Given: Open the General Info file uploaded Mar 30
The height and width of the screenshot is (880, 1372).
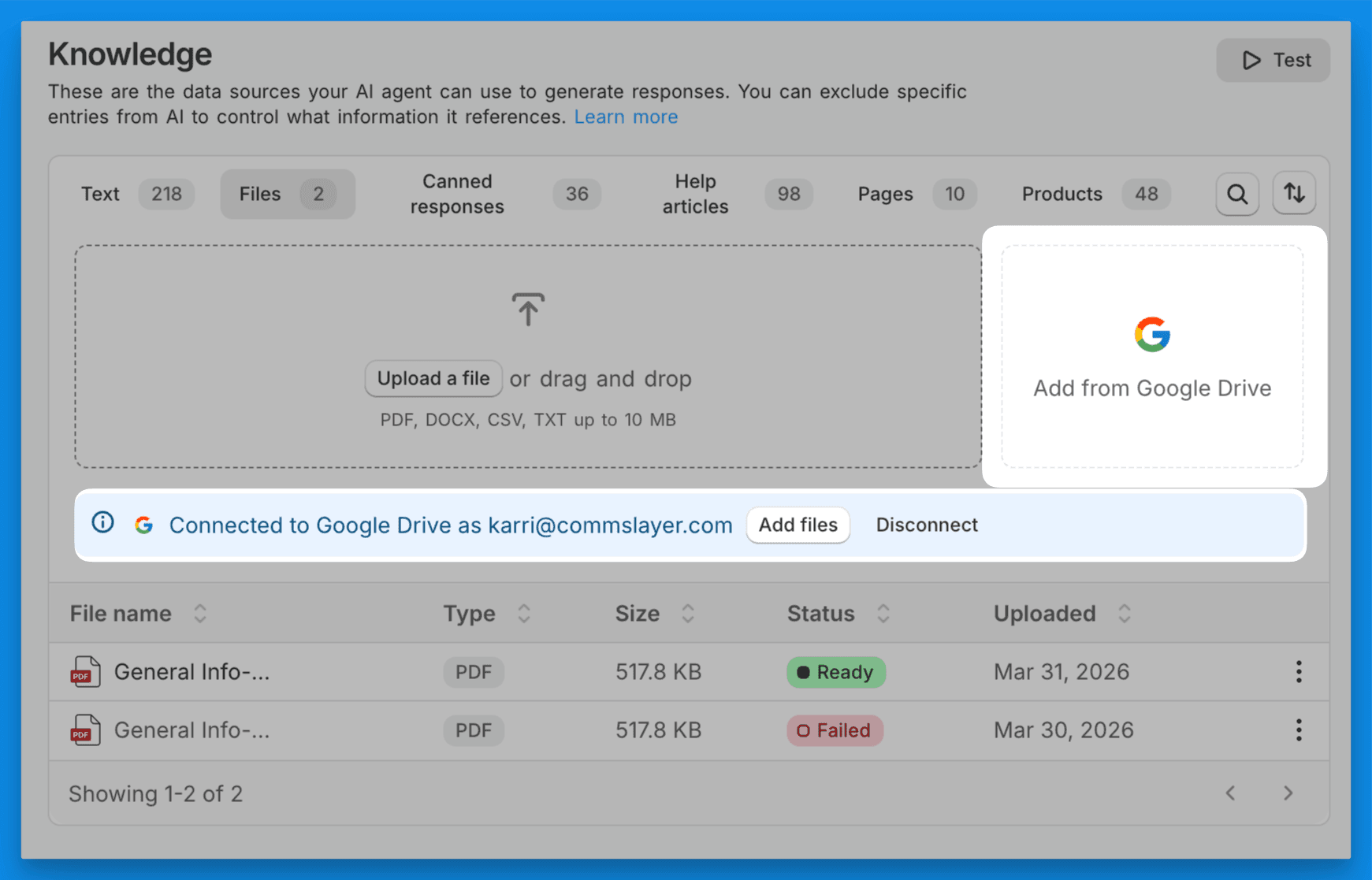Looking at the screenshot, I should (192, 730).
